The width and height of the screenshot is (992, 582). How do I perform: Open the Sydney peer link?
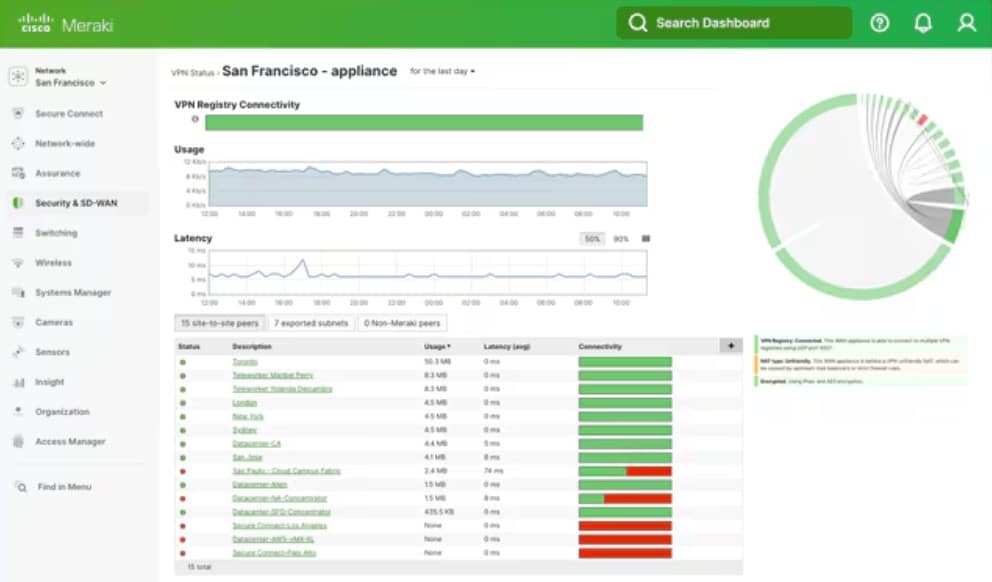(x=244, y=430)
